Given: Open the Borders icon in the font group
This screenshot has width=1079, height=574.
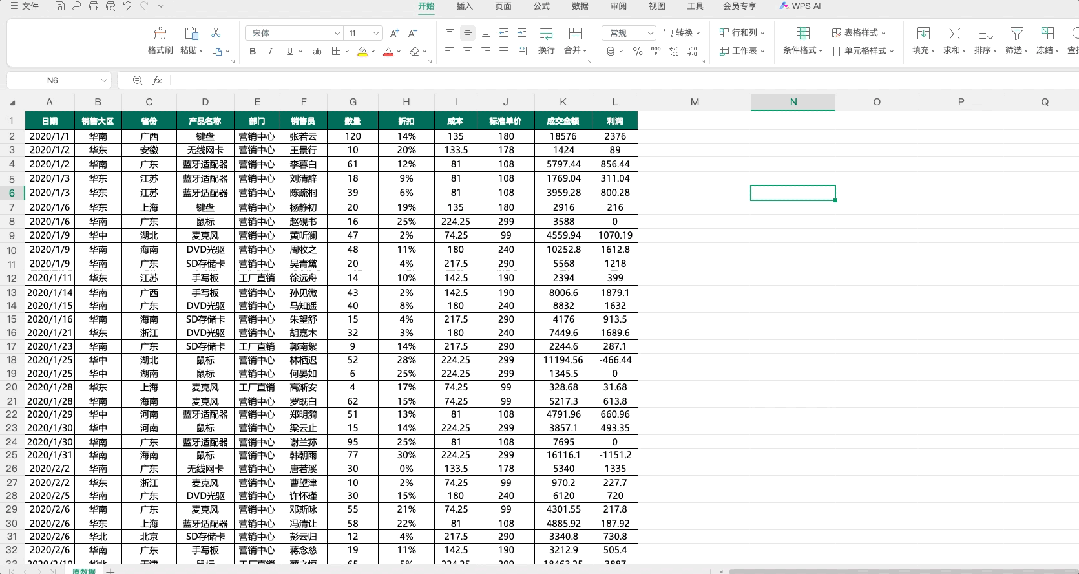Looking at the screenshot, I should [336, 51].
